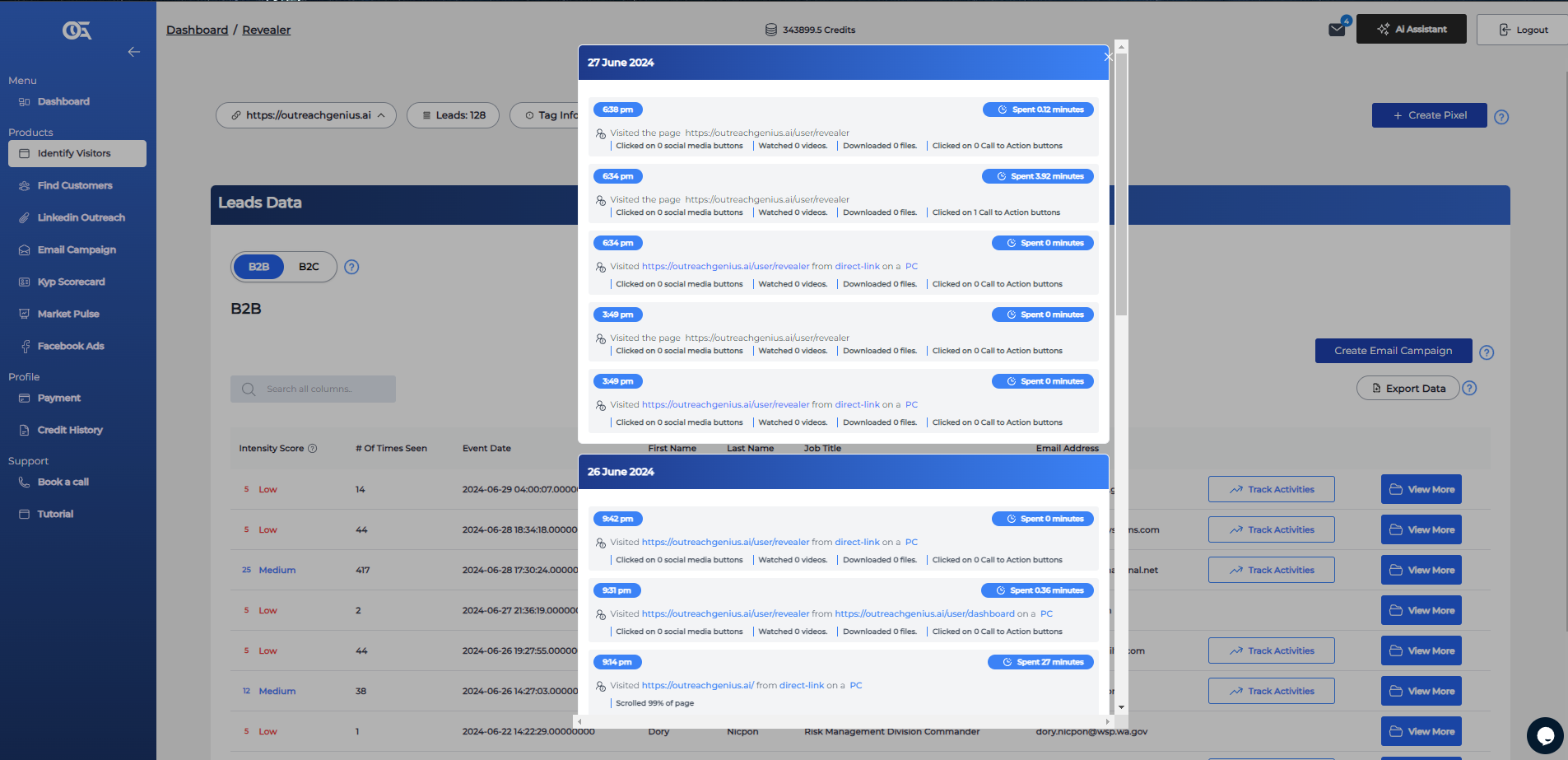Click the "Spent 27 minutes" badge
The height and width of the screenshot is (760, 1568).
(x=1040, y=662)
